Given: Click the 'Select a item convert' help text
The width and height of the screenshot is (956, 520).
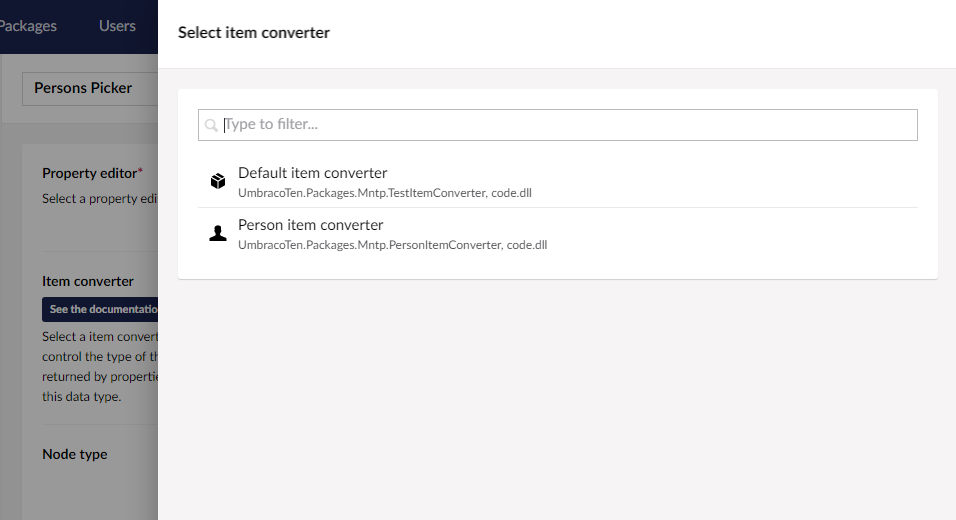Looking at the screenshot, I should pos(100,337).
